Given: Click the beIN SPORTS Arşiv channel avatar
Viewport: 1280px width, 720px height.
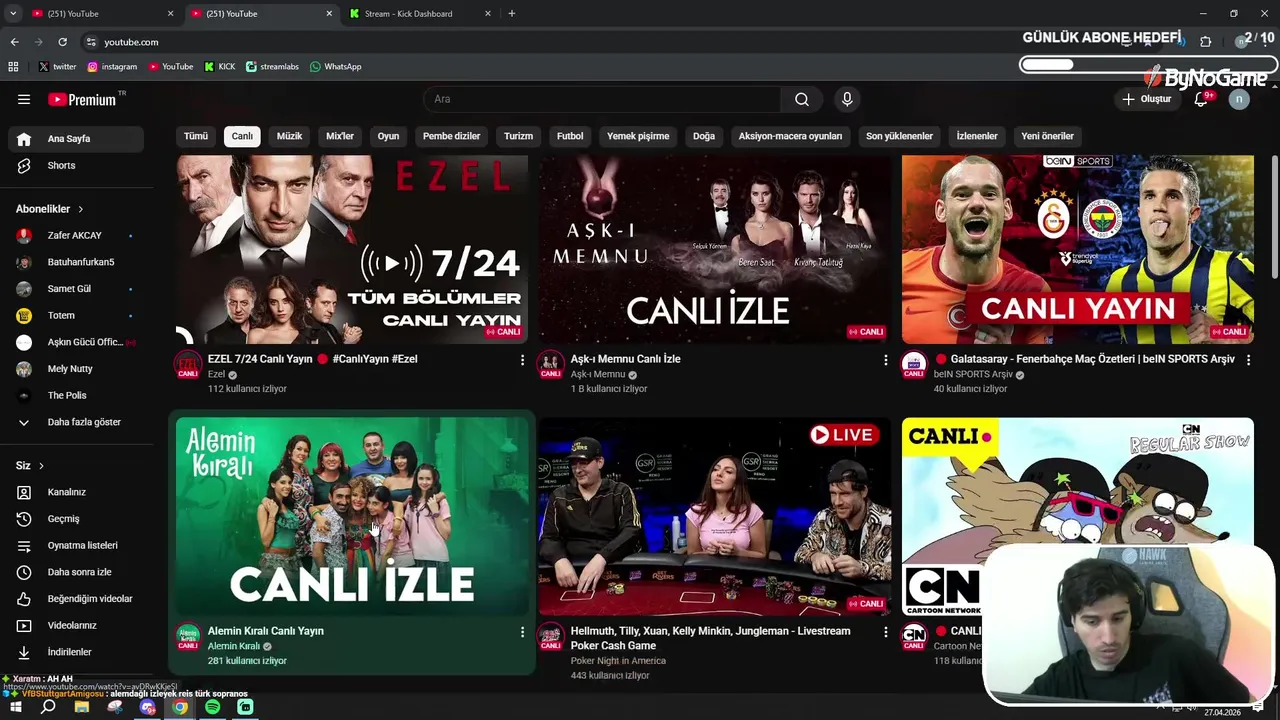Looking at the screenshot, I should 914,365.
